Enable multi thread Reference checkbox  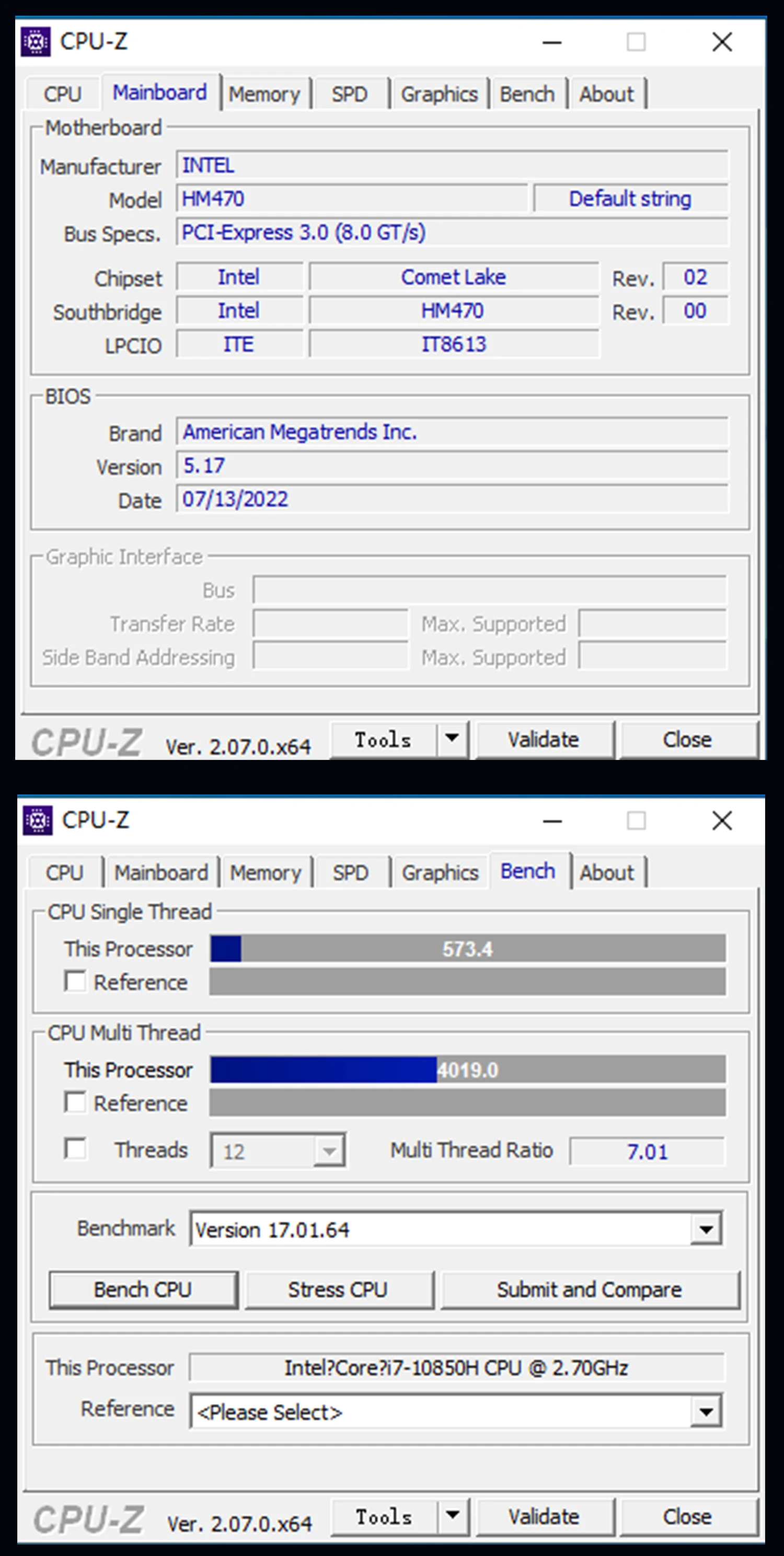75,1102
